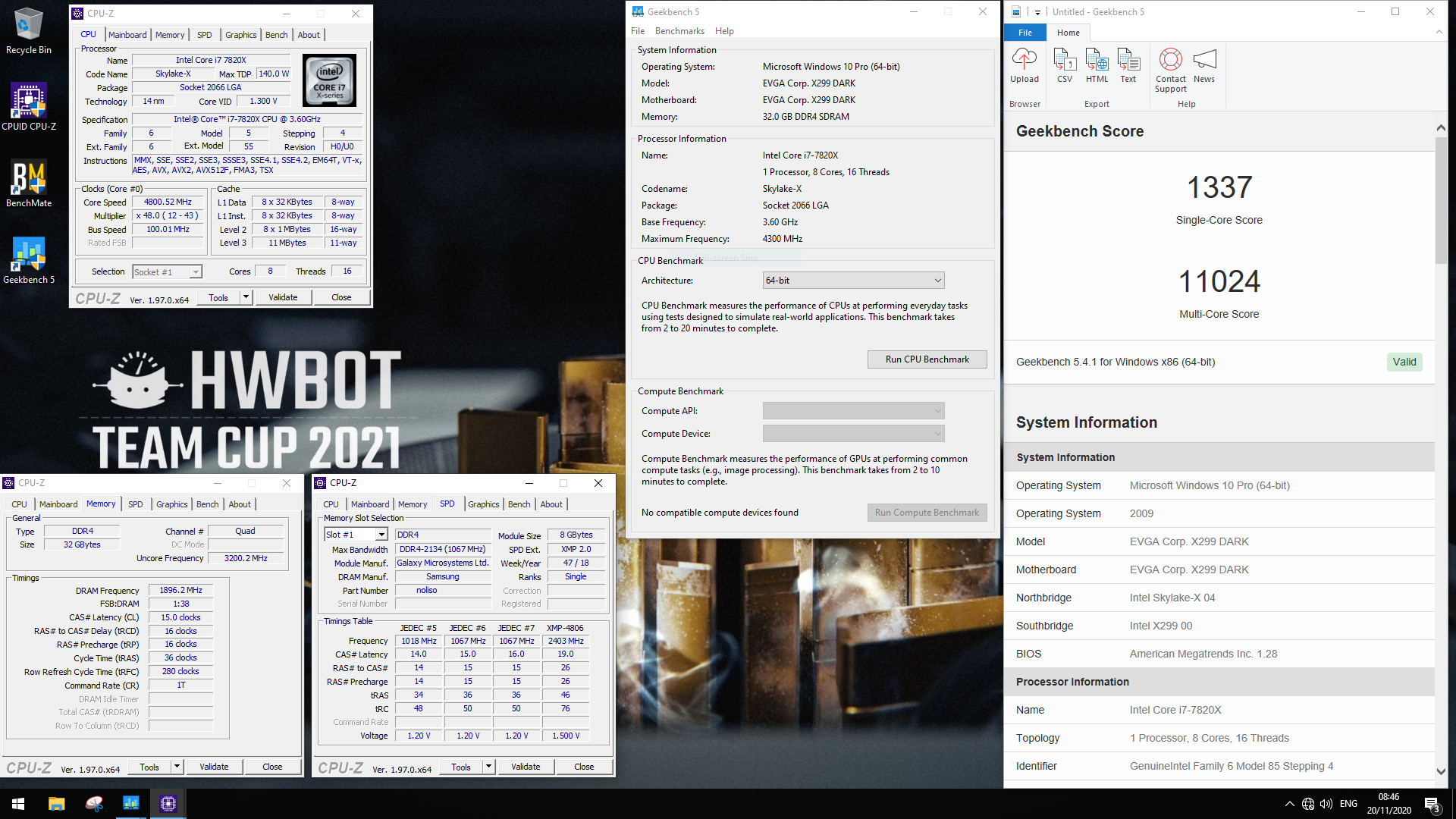Export results as HTML

[1097, 65]
